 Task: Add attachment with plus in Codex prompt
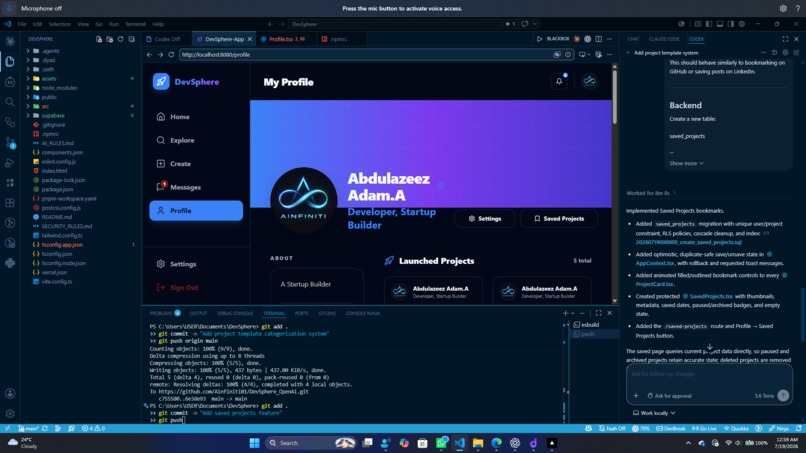[x=636, y=395]
